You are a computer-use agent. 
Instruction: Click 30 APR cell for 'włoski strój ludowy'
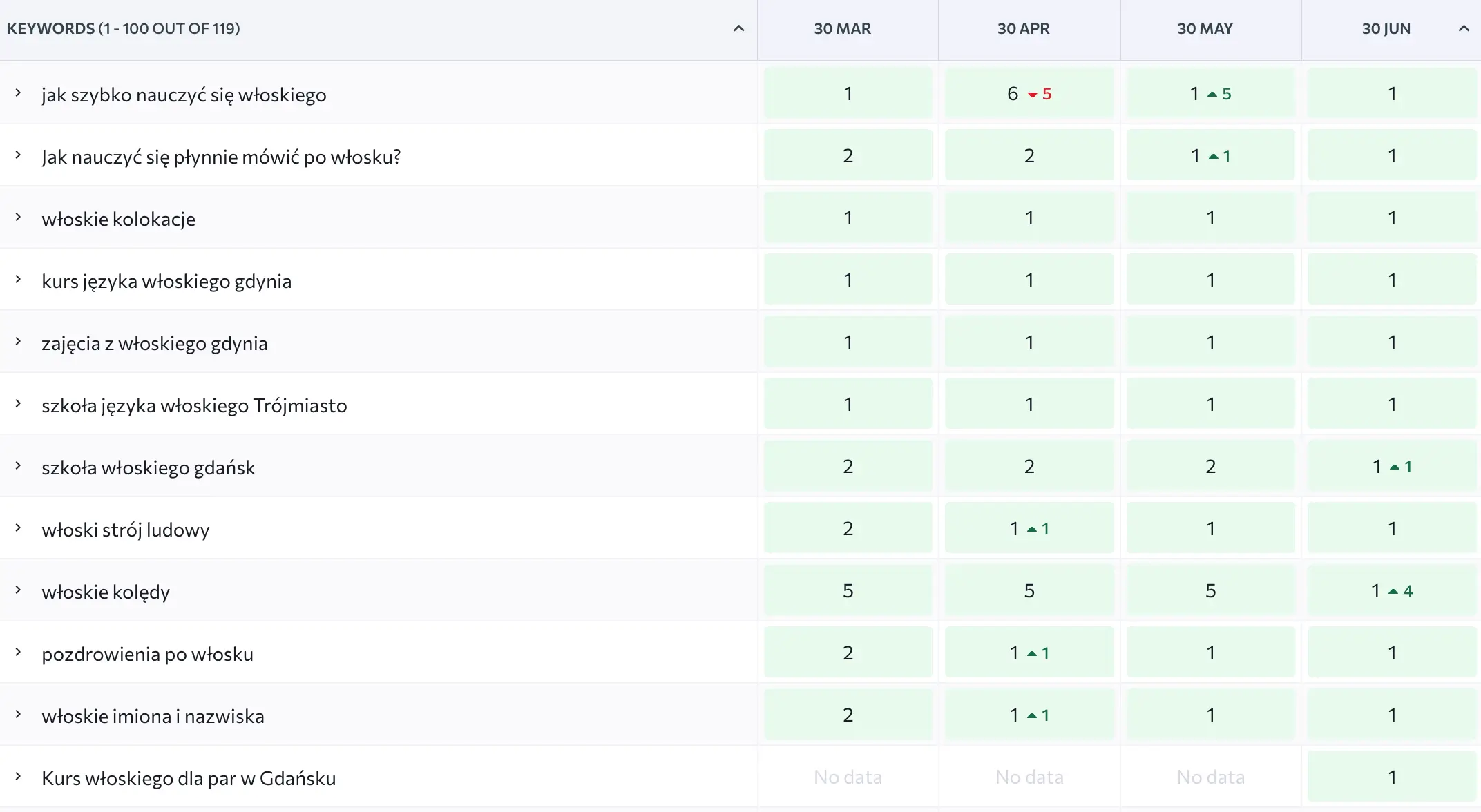tap(1029, 528)
